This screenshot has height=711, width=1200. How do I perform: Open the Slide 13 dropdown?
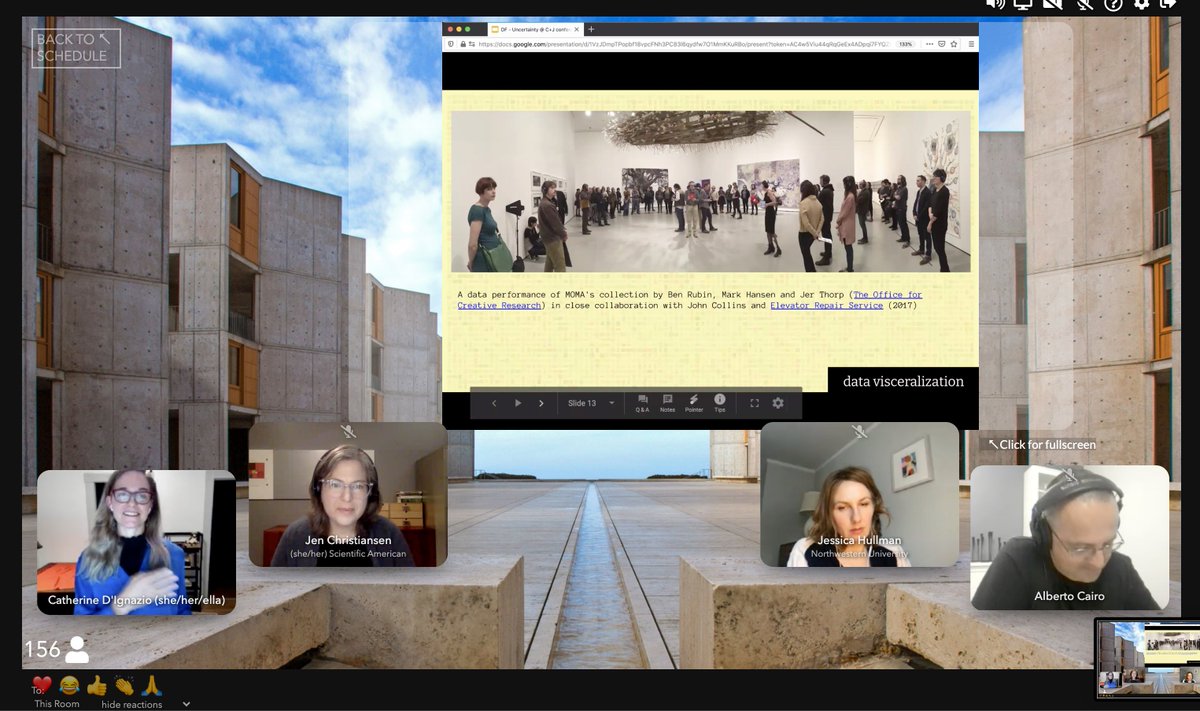click(x=591, y=403)
